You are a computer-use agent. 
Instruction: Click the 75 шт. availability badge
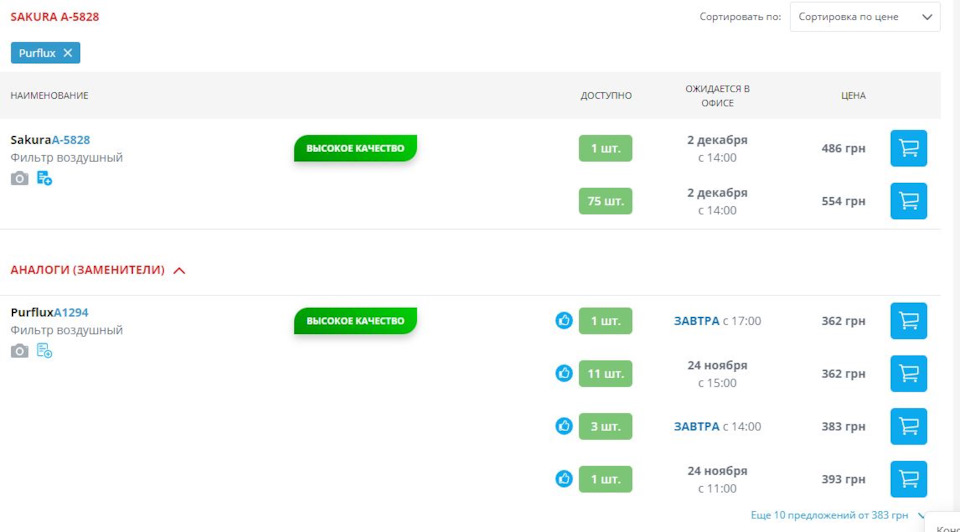tap(606, 201)
